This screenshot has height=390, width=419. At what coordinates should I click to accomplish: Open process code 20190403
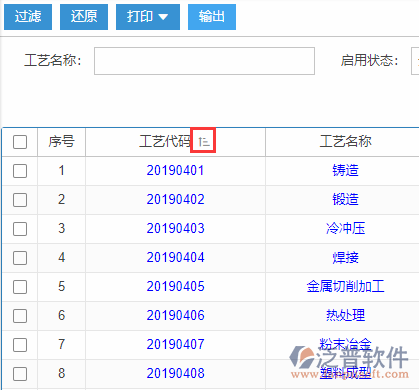point(175,229)
